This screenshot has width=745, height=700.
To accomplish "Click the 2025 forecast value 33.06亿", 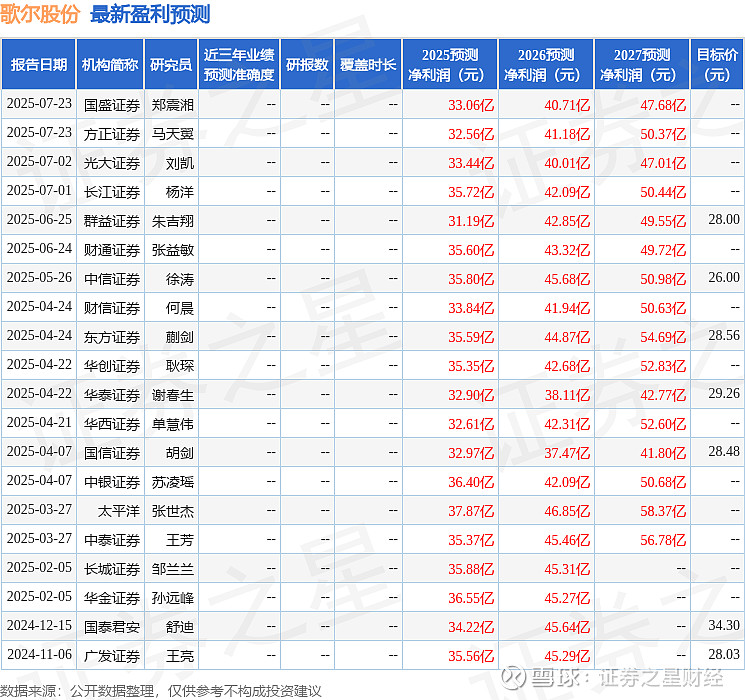I will 471,105.
